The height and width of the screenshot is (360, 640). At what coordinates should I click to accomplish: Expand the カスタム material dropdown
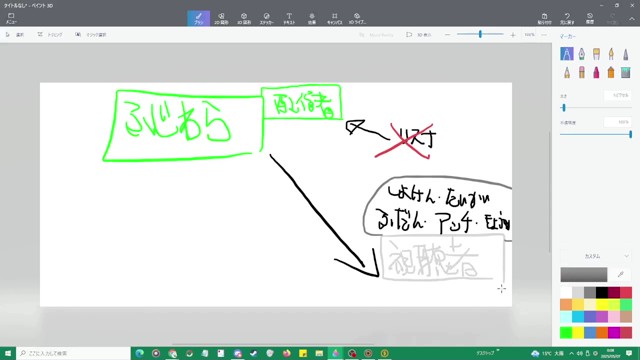[596, 256]
